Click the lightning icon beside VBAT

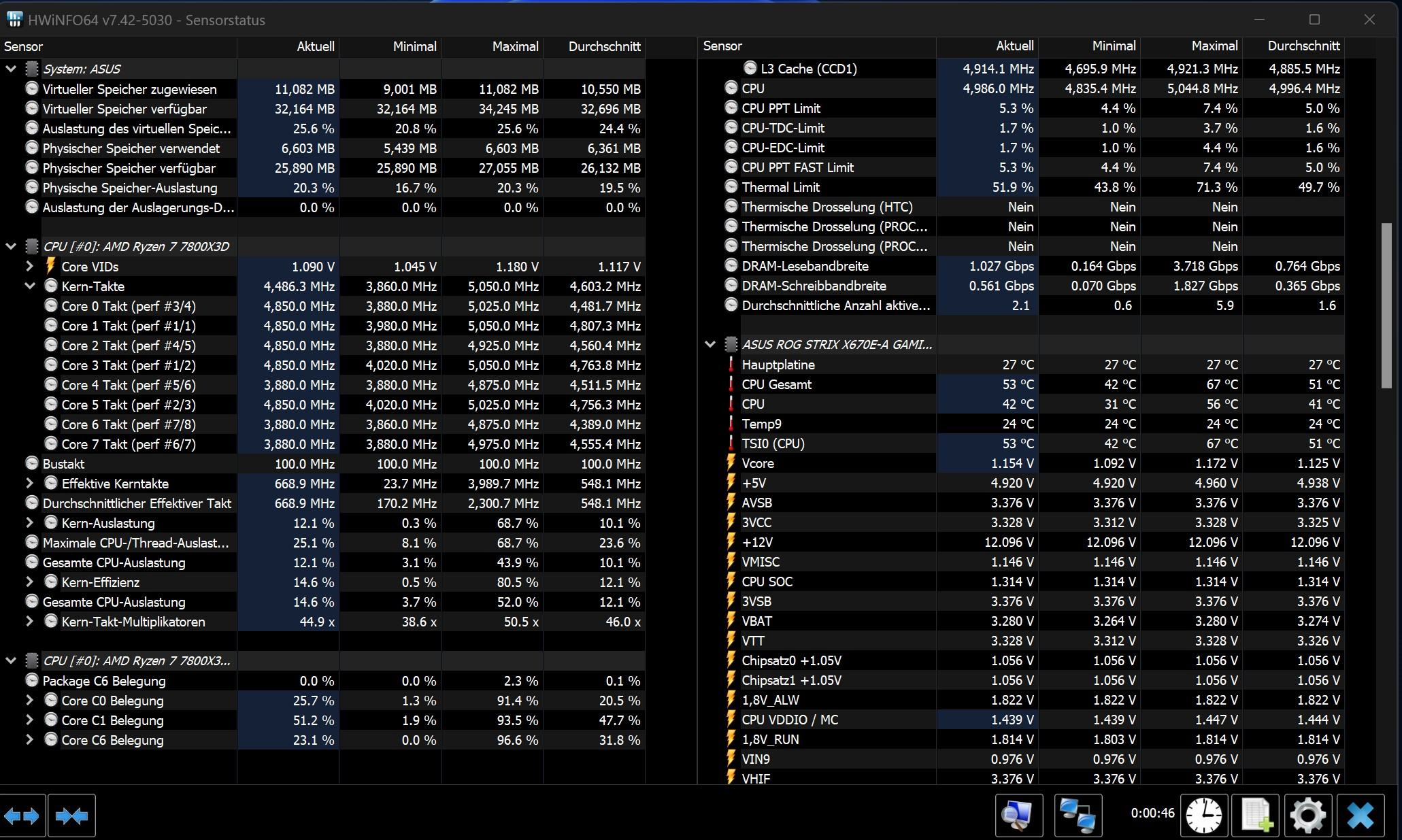tap(731, 621)
